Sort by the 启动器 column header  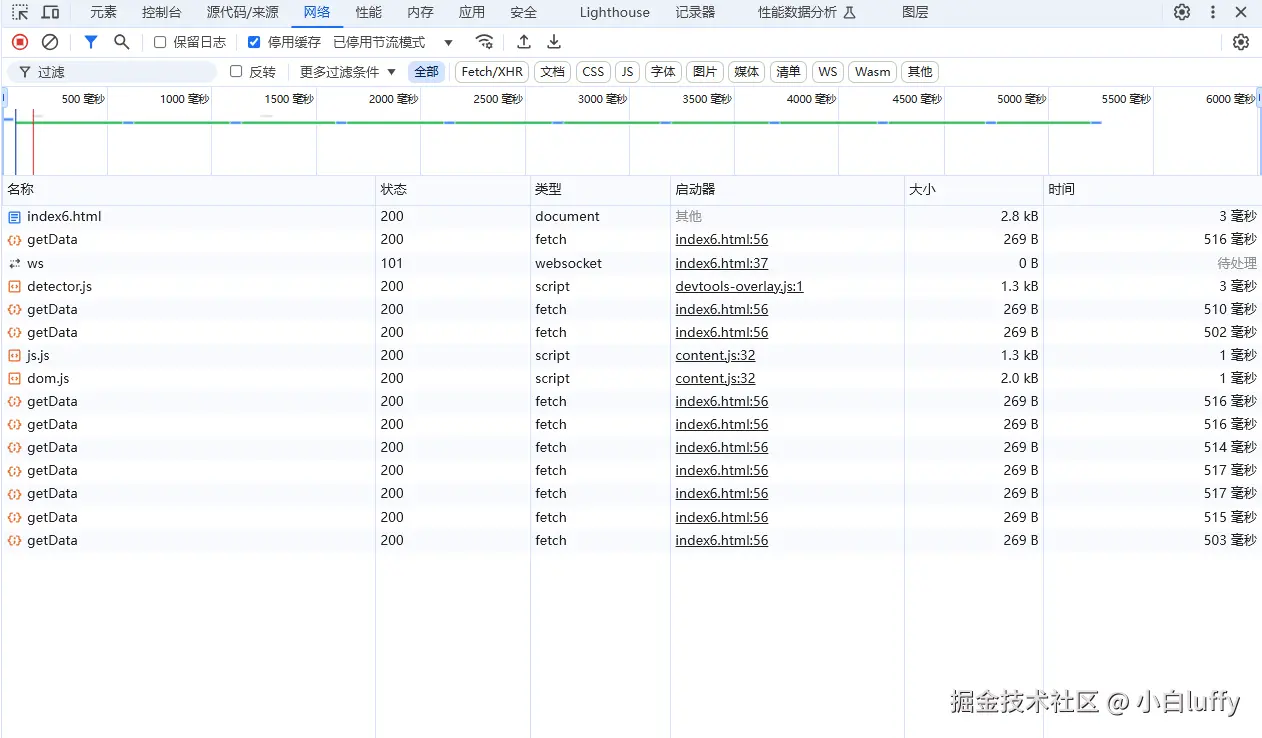tap(787, 189)
